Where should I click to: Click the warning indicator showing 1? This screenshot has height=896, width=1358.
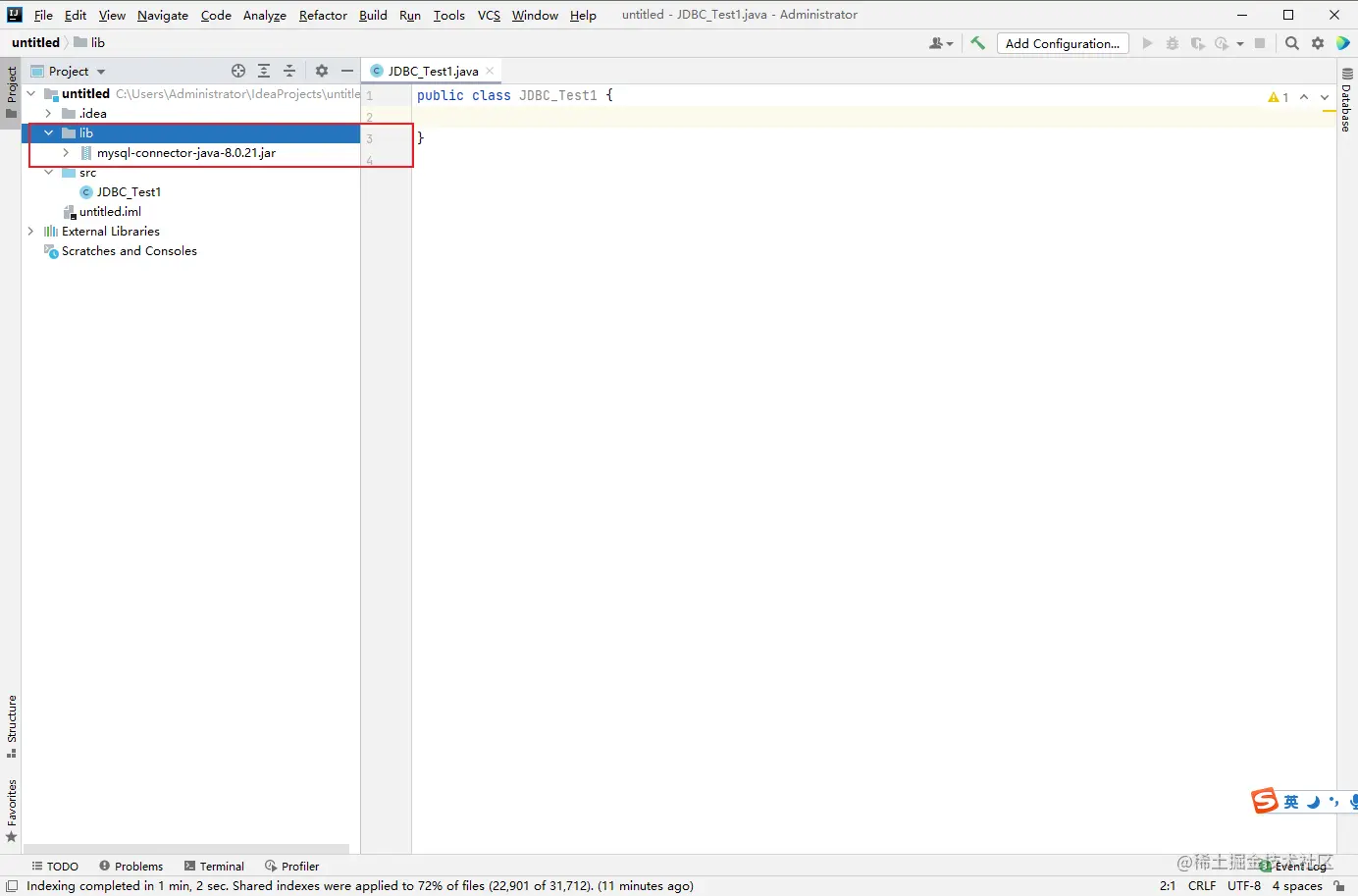pyautogui.click(x=1278, y=97)
